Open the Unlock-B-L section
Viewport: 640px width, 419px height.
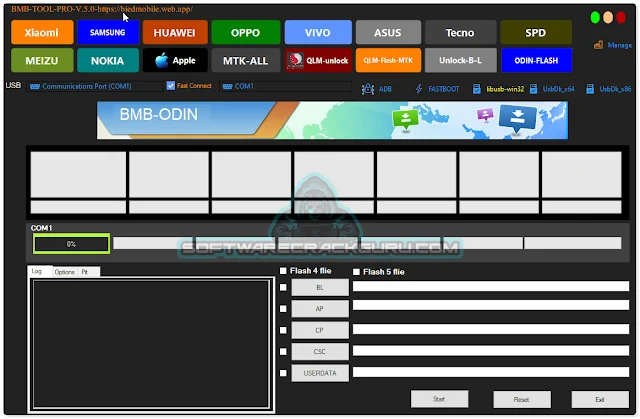click(460, 60)
